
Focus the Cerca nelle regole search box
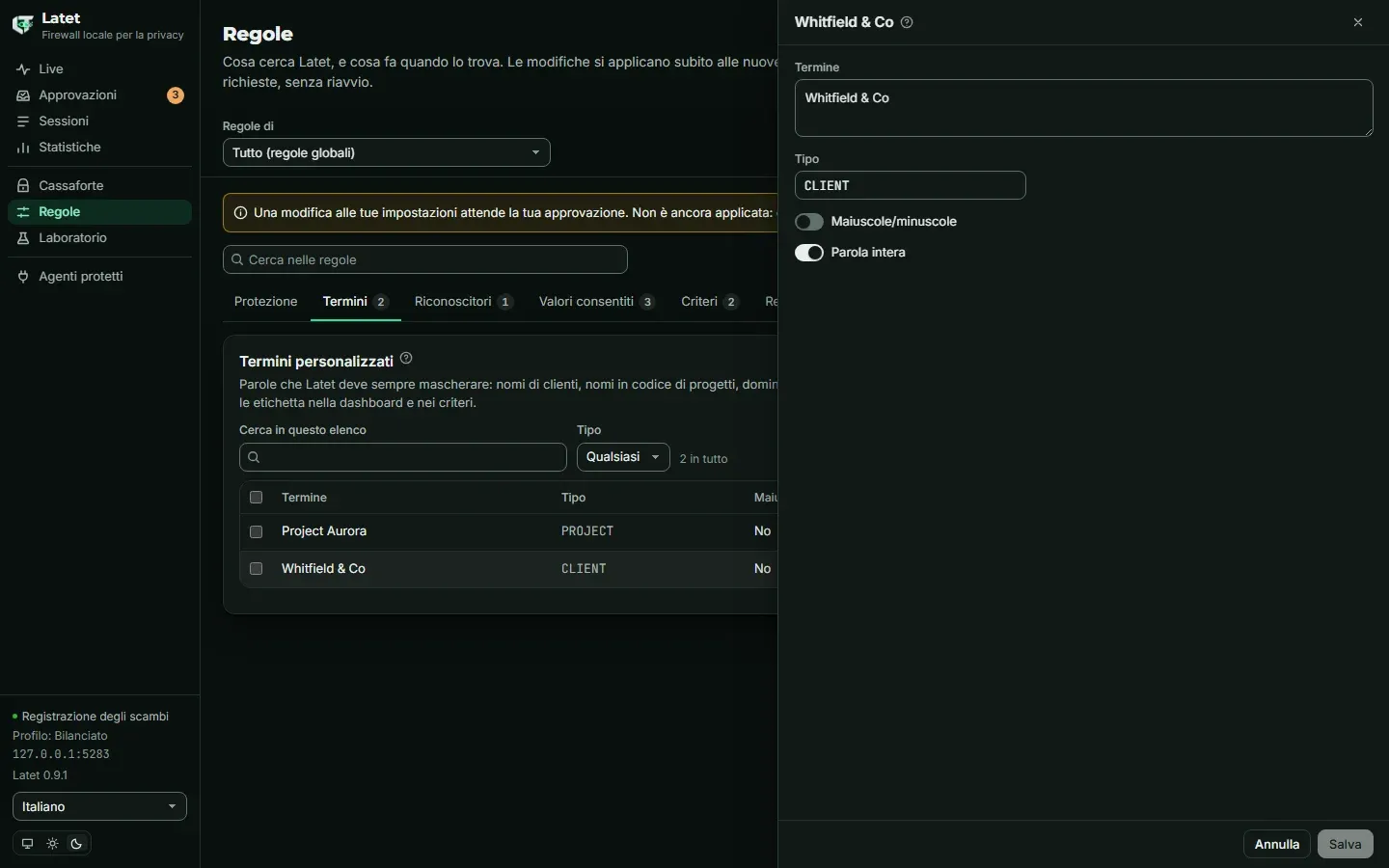[x=425, y=259]
